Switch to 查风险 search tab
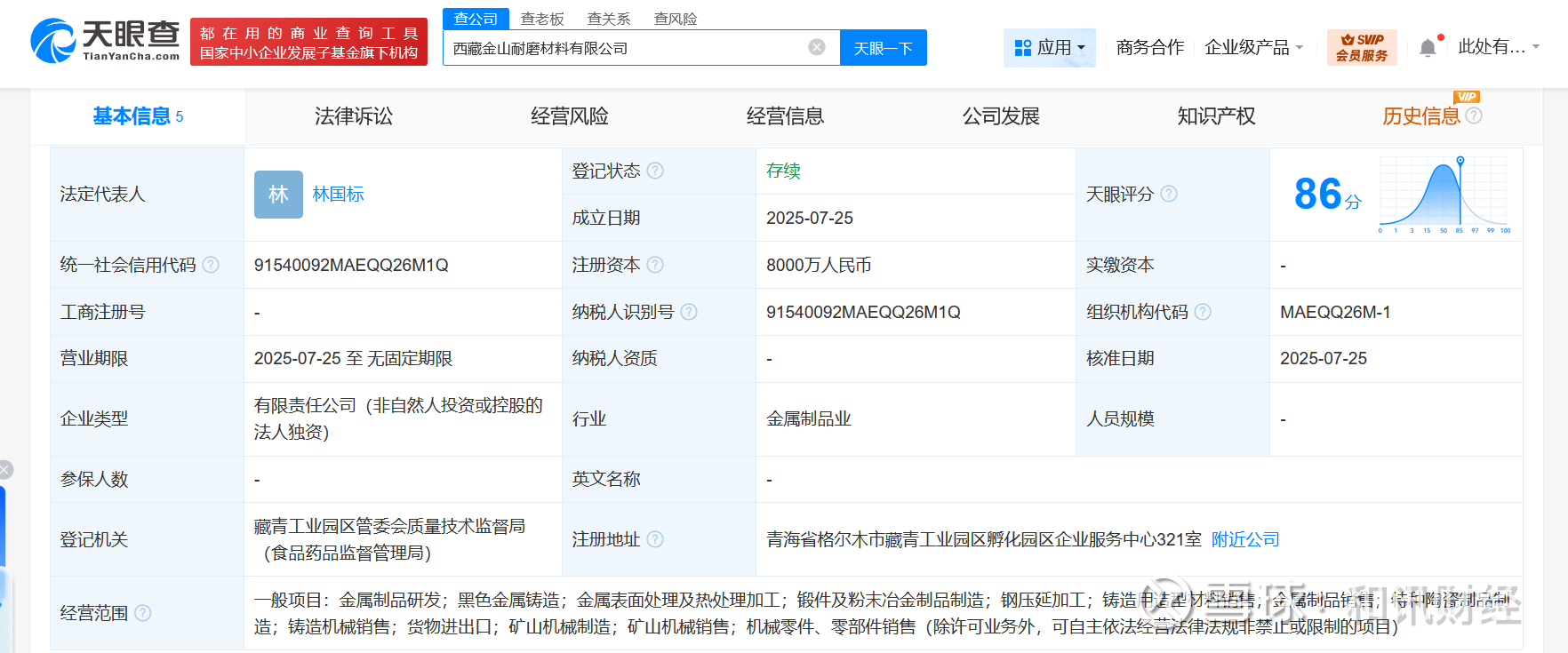This screenshot has height=653, width=1568. (676, 19)
